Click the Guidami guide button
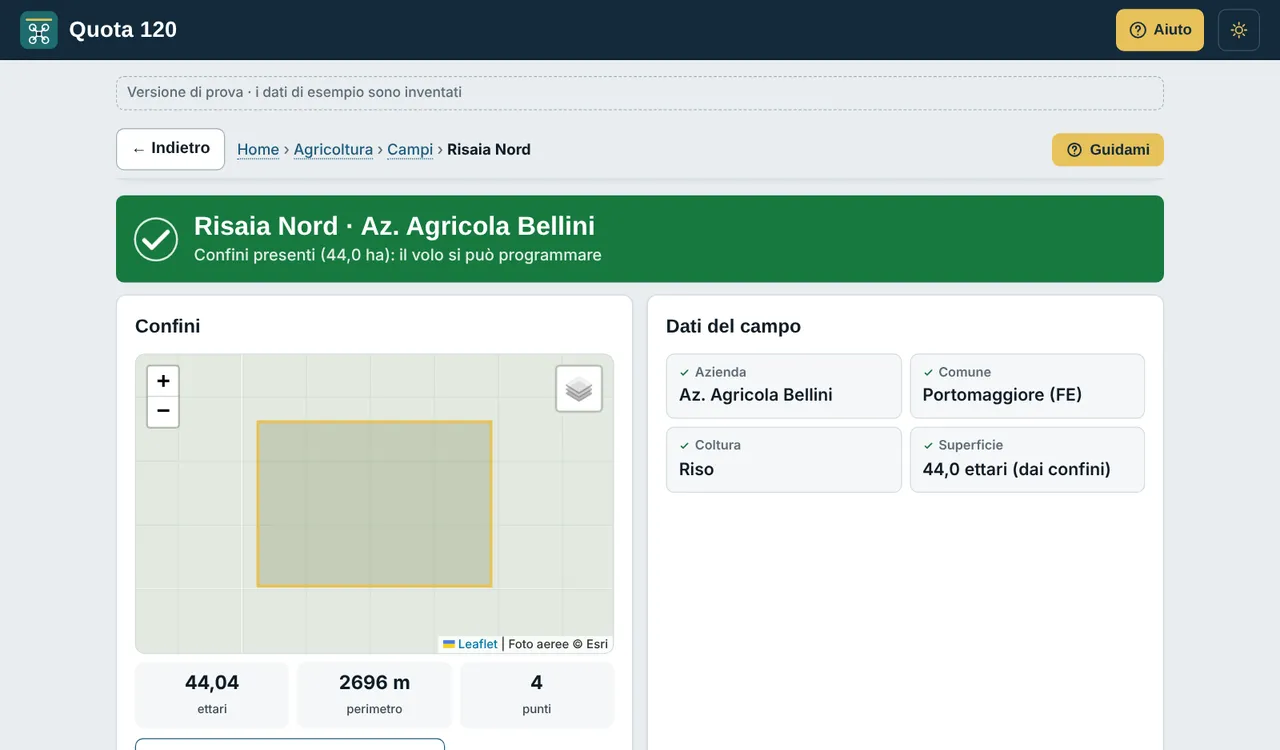1280x750 pixels. (1108, 150)
